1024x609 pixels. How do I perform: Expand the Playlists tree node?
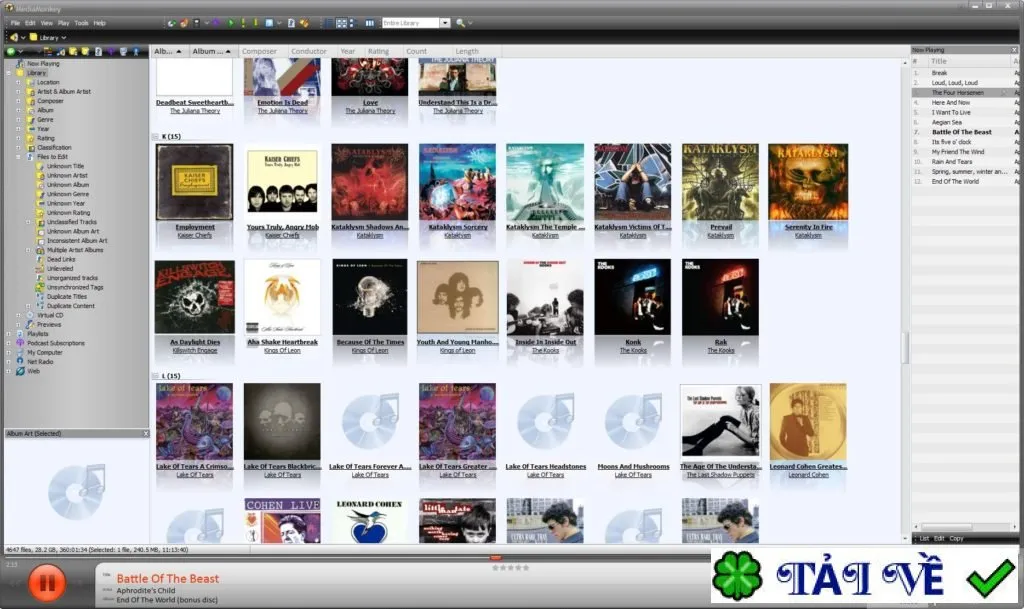9,334
